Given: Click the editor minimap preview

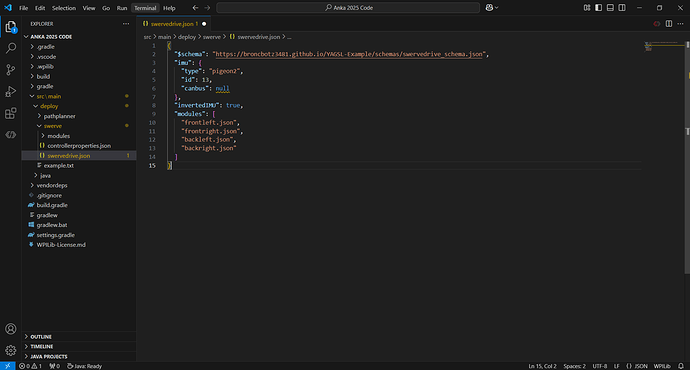Looking at the screenshot, I should [664, 46].
